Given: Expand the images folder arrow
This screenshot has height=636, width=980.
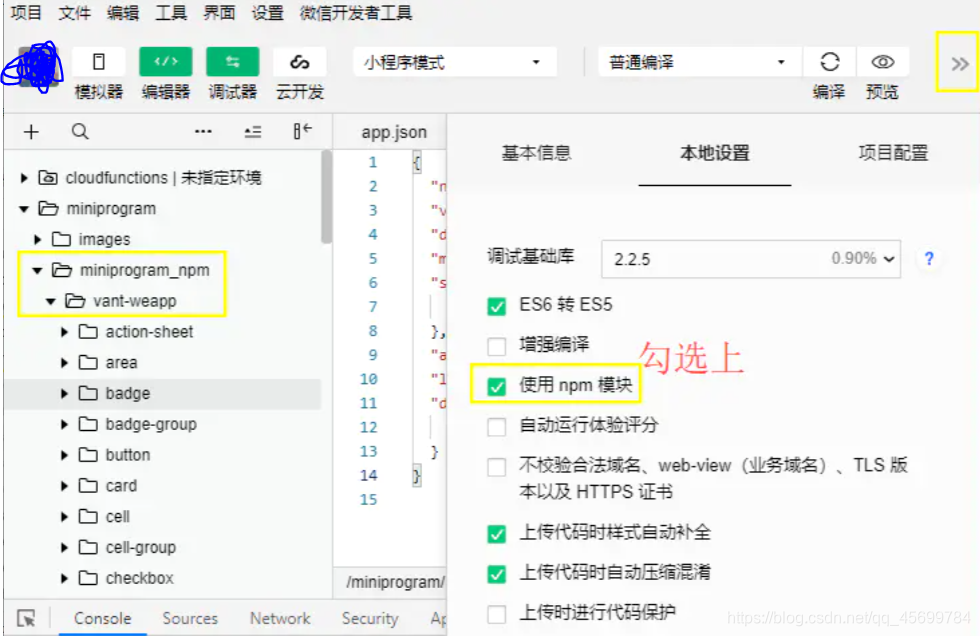Looking at the screenshot, I should (x=38, y=239).
